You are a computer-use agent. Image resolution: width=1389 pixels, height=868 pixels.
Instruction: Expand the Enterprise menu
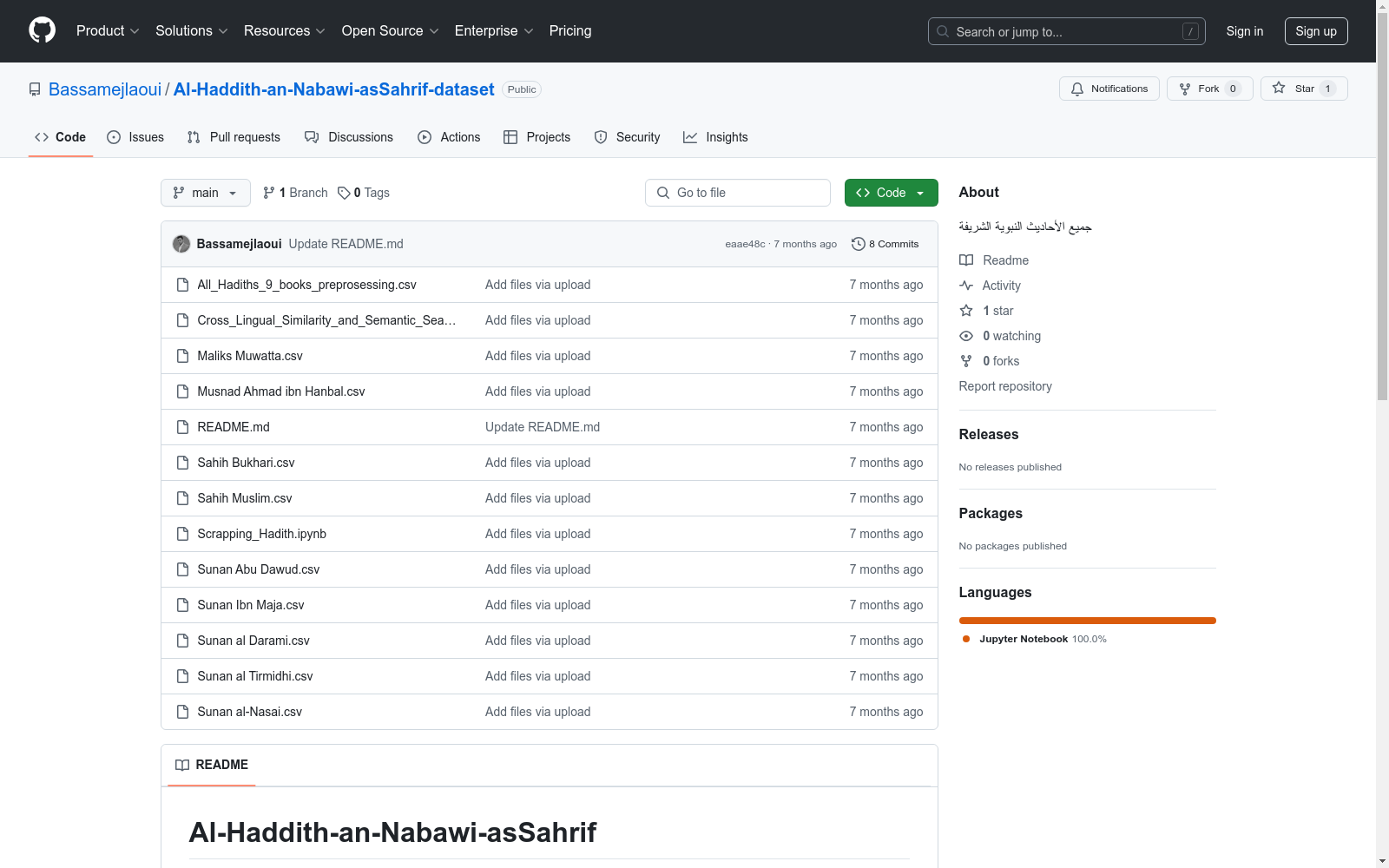point(494,31)
